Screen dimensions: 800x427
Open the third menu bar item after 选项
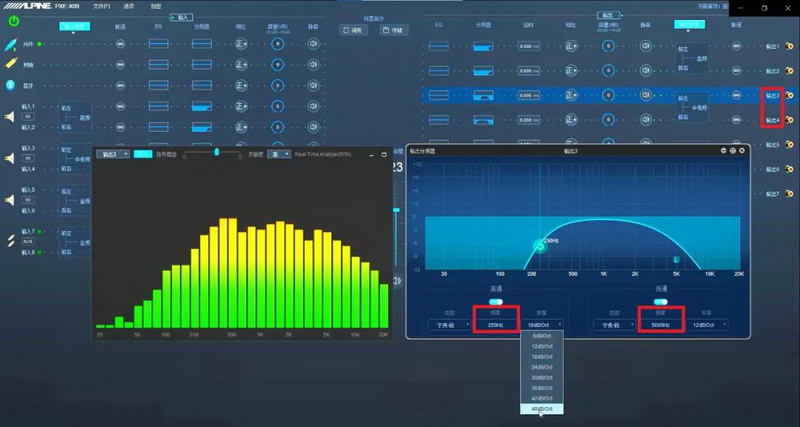[x=156, y=7]
